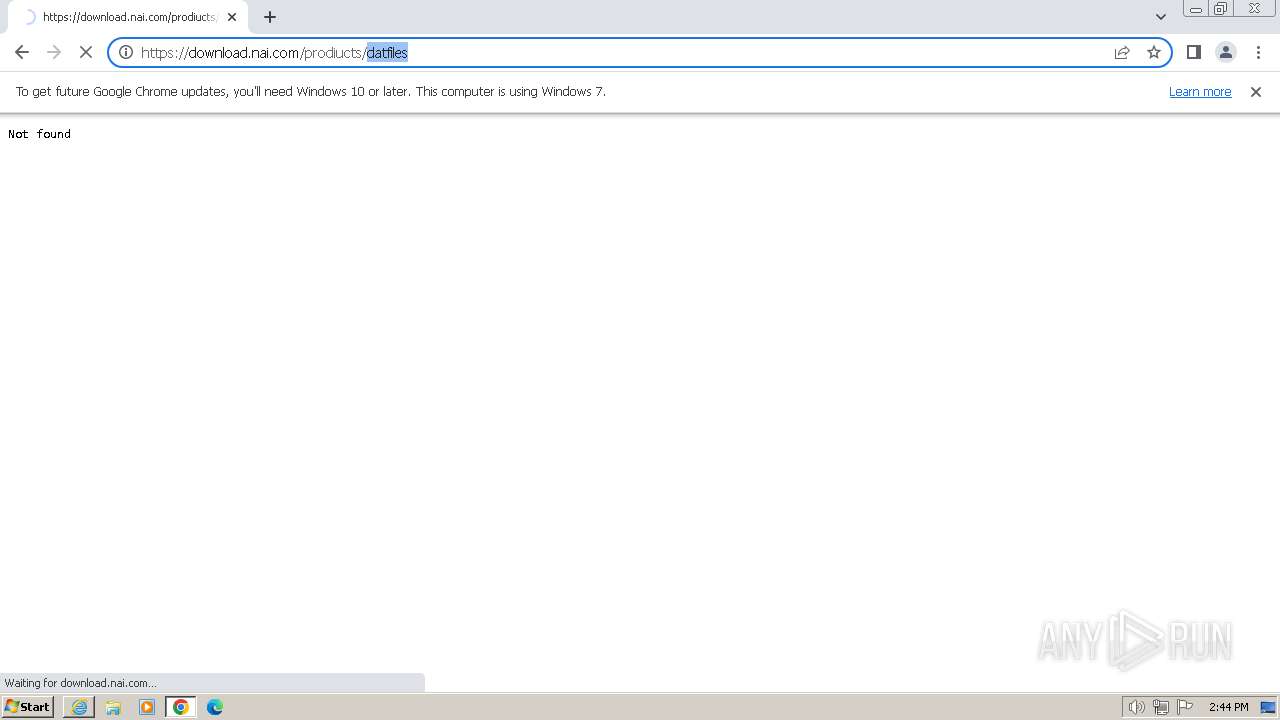Minimize the Chrome window
This screenshot has height=720, width=1280.
1196,9
